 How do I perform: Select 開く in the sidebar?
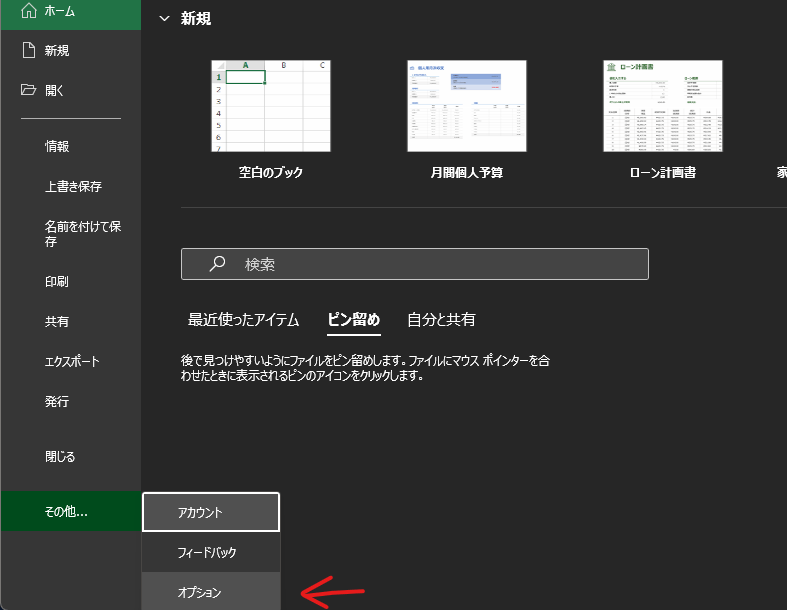coord(71,90)
